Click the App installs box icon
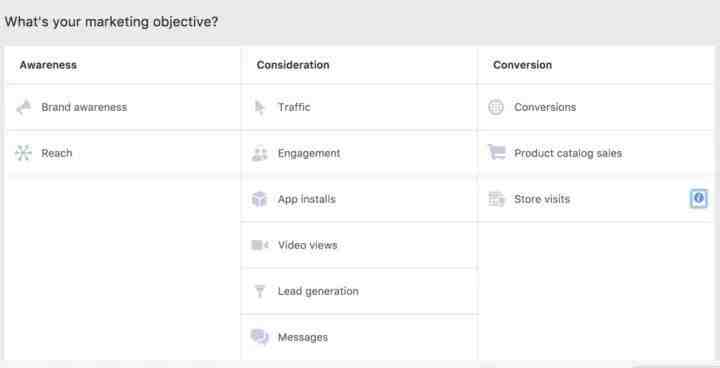This screenshot has width=720, height=368. (259, 199)
